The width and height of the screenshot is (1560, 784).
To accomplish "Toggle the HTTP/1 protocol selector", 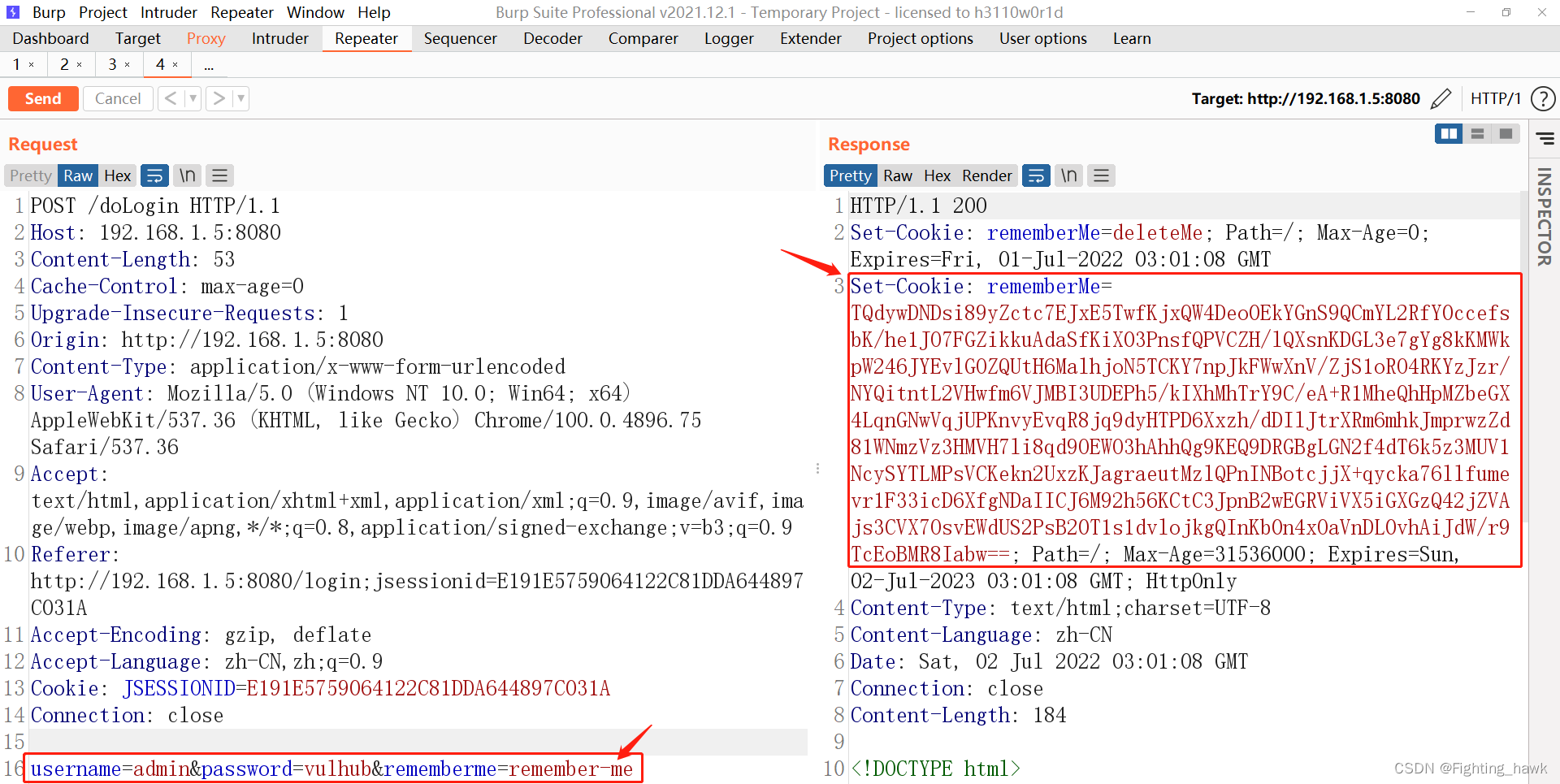I will tap(1495, 98).
